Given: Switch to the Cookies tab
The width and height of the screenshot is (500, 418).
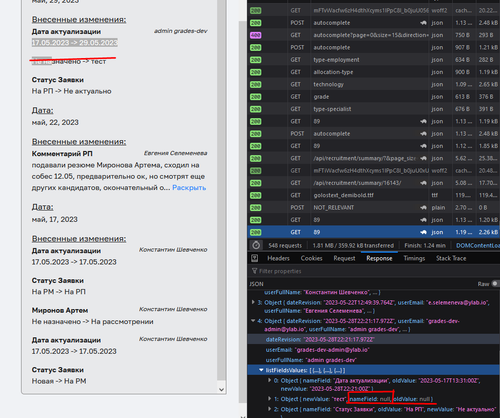Looking at the screenshot, I should pos(311,258).
